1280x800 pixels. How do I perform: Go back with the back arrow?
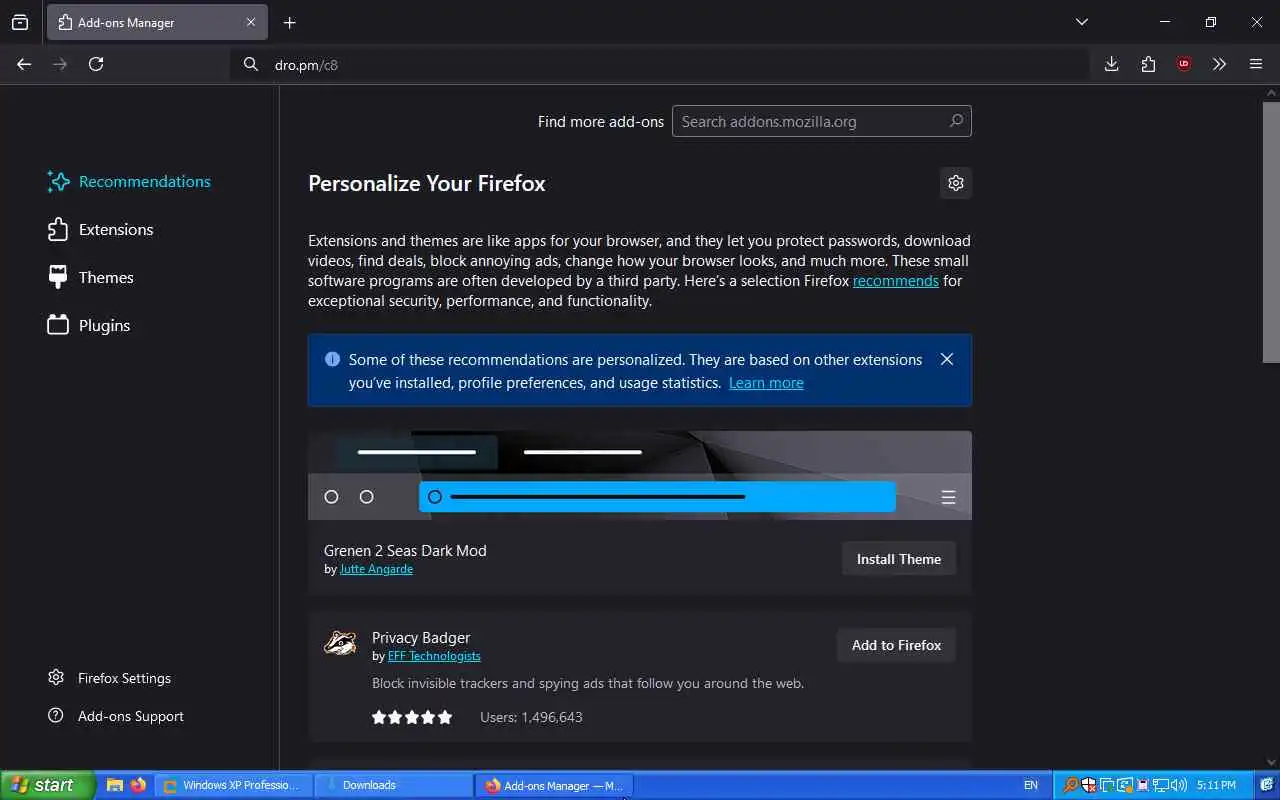click(24, 64)
